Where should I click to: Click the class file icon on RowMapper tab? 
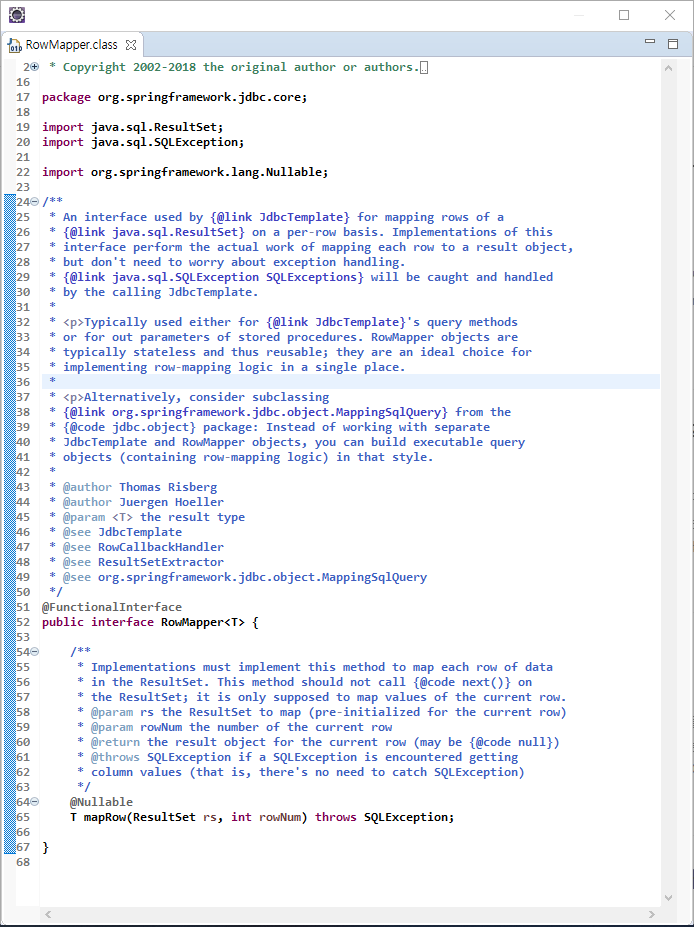pos(14,45)
